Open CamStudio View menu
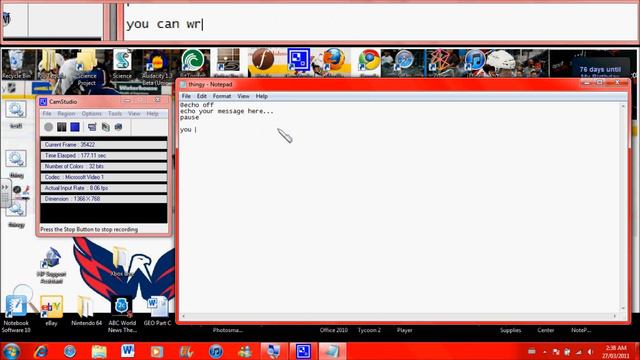 tap(134, 113)
